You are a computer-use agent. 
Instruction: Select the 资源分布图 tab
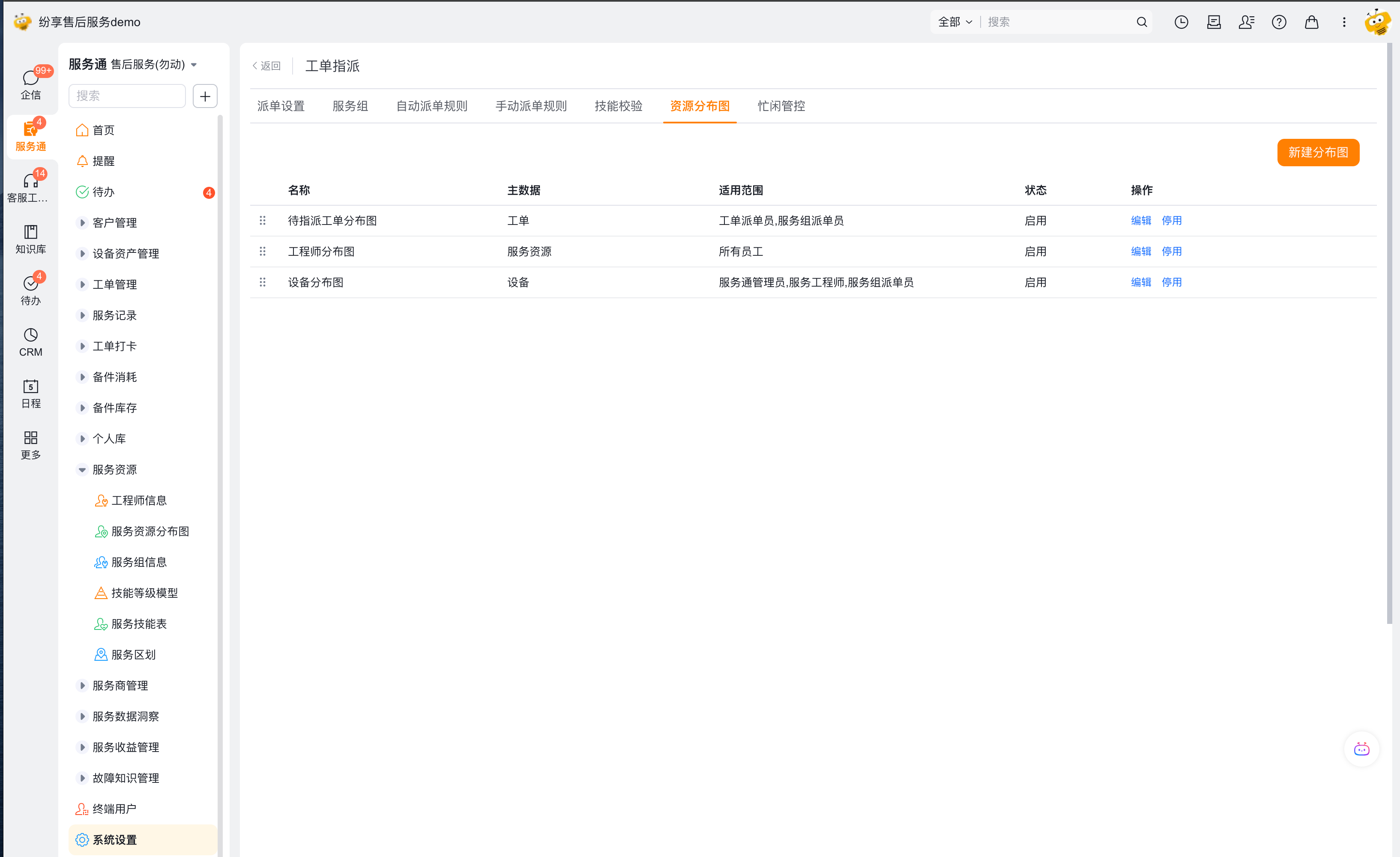tap(700, 106)
